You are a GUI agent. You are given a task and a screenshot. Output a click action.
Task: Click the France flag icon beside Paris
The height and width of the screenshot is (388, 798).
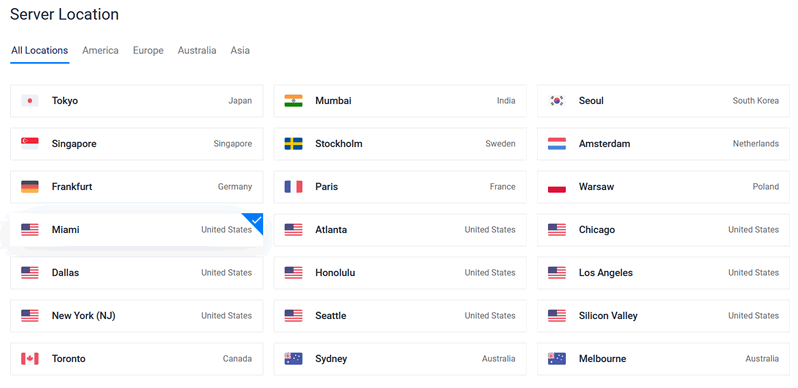coord(293,187)
